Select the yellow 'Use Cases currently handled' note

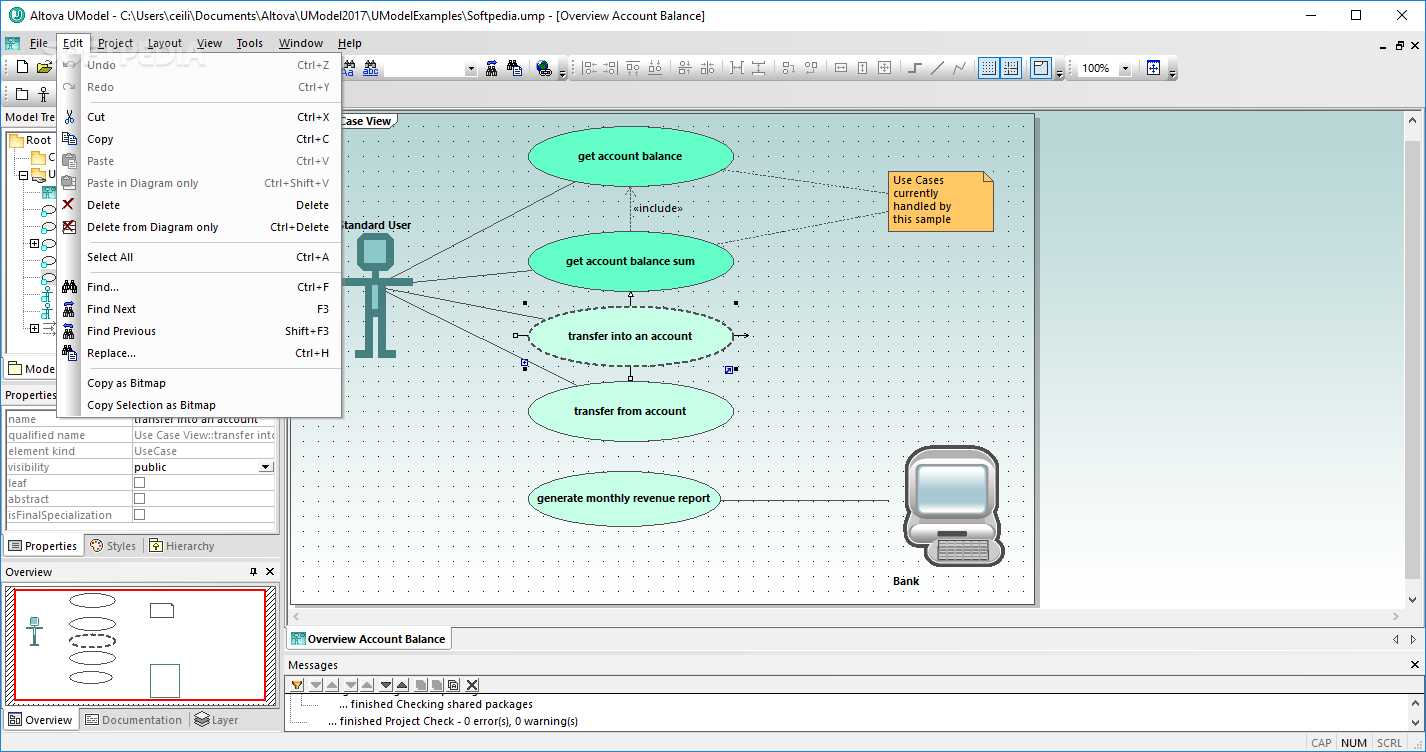point(940,201)
